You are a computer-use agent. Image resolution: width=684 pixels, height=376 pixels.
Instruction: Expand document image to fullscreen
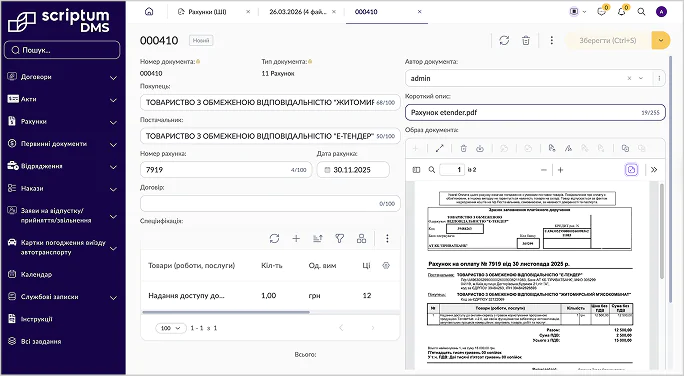(439, 149)
